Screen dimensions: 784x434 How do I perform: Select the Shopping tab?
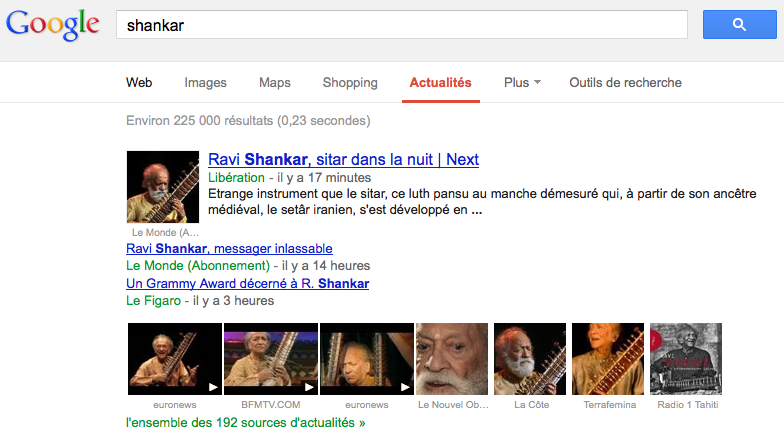(x=350, y=82)
